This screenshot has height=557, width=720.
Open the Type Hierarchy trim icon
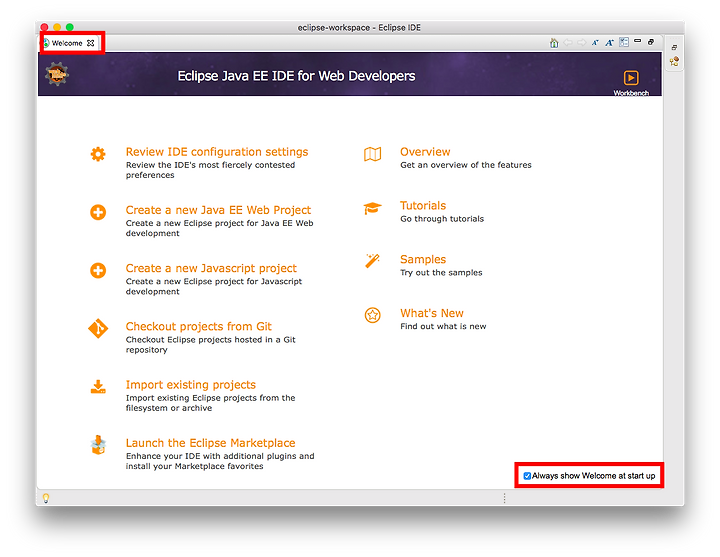click(674, 61)
